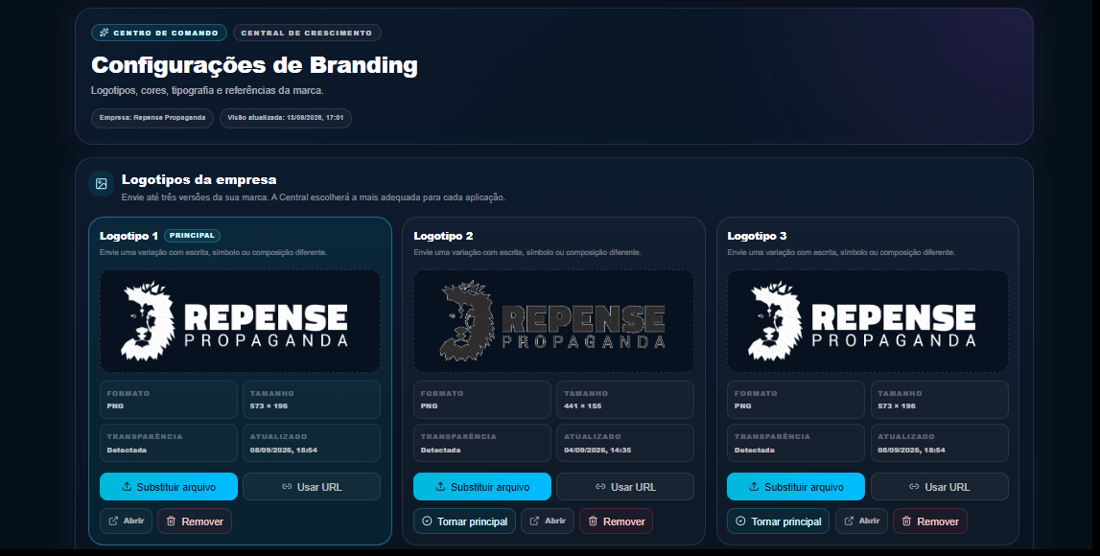Click the PRINCIPAL badge on Logotipo 1
The height and width of the screenshot is (556, 1100).
click(192, 236)
